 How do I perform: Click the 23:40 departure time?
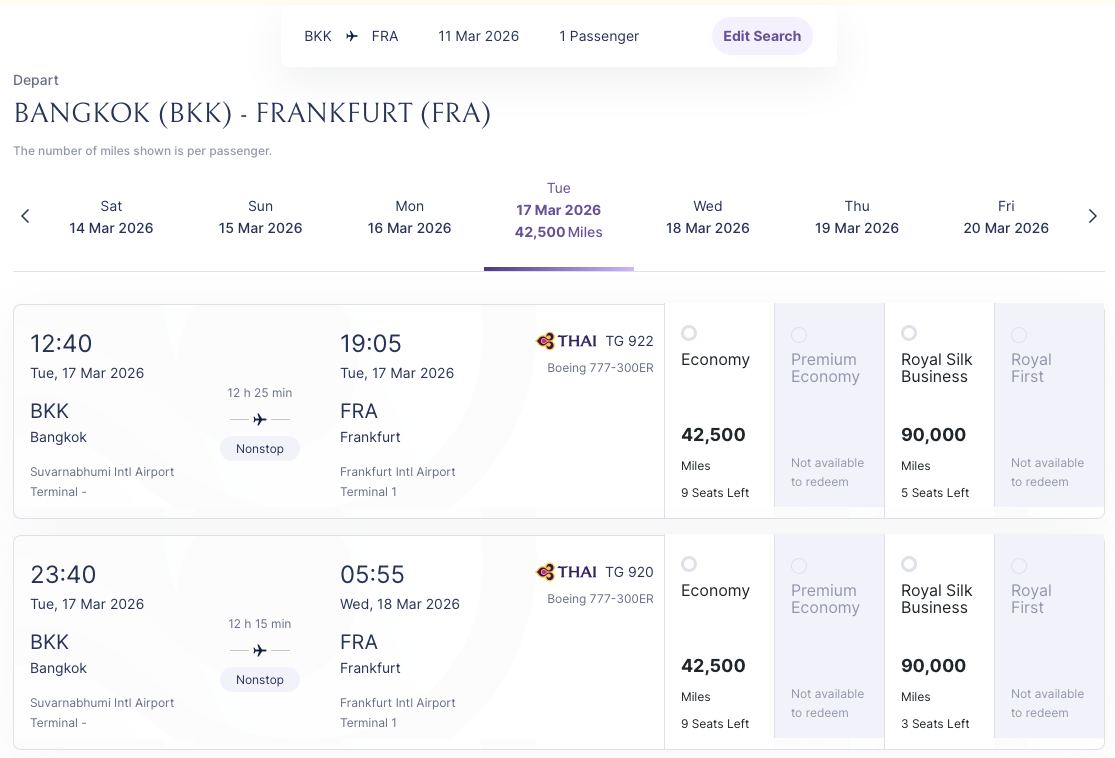pyautogui.click(x=63, y=575)
